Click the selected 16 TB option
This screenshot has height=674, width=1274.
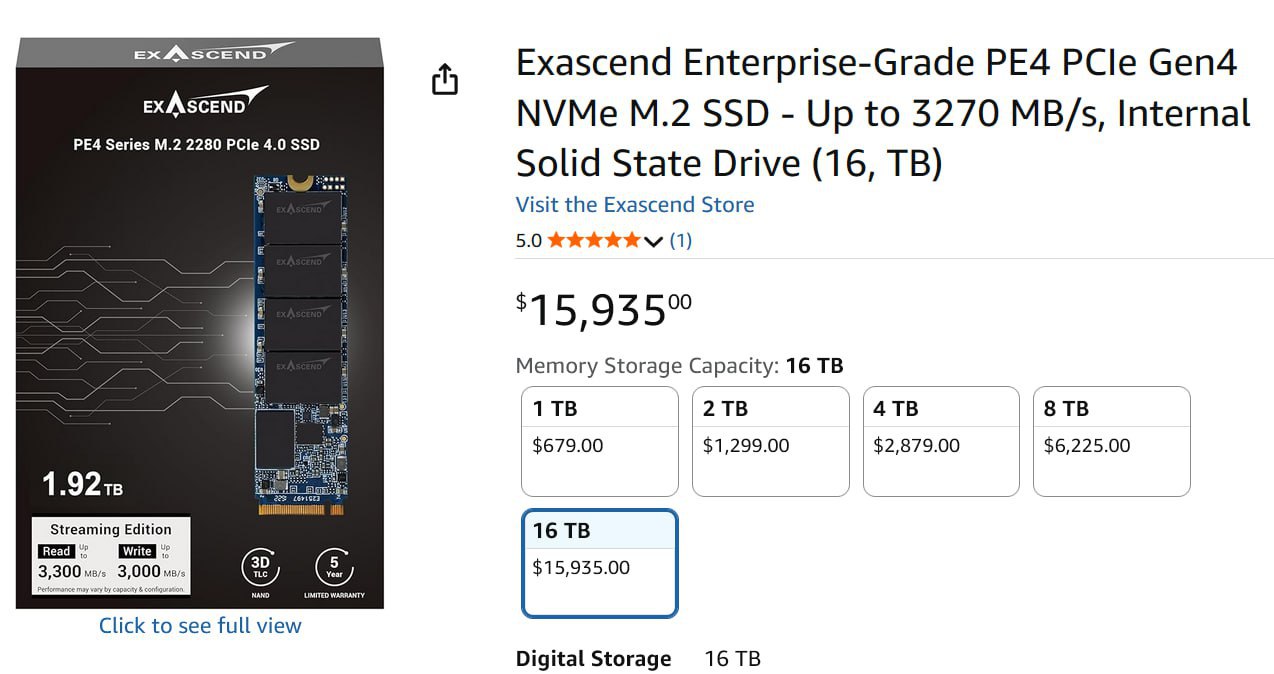(599, 563)
